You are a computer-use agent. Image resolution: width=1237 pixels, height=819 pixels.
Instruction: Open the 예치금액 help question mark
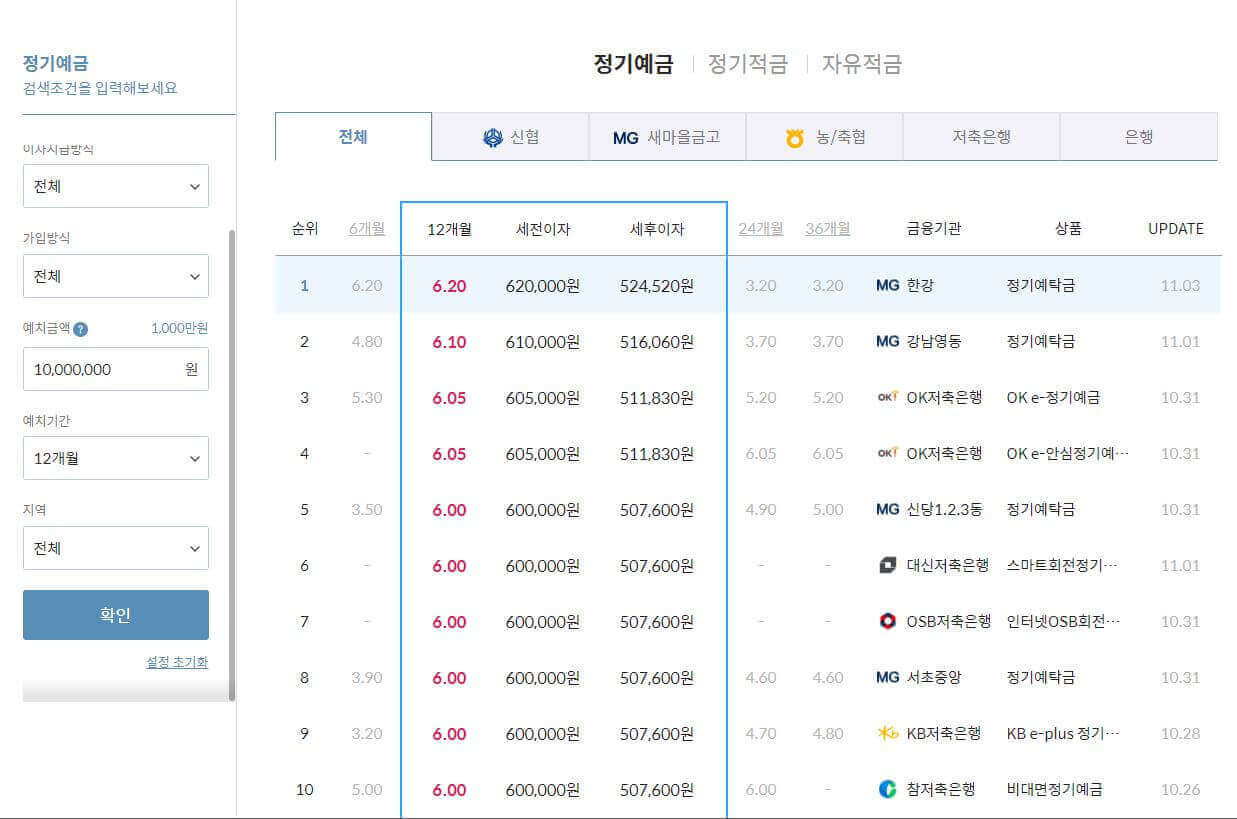pos(80,330)
